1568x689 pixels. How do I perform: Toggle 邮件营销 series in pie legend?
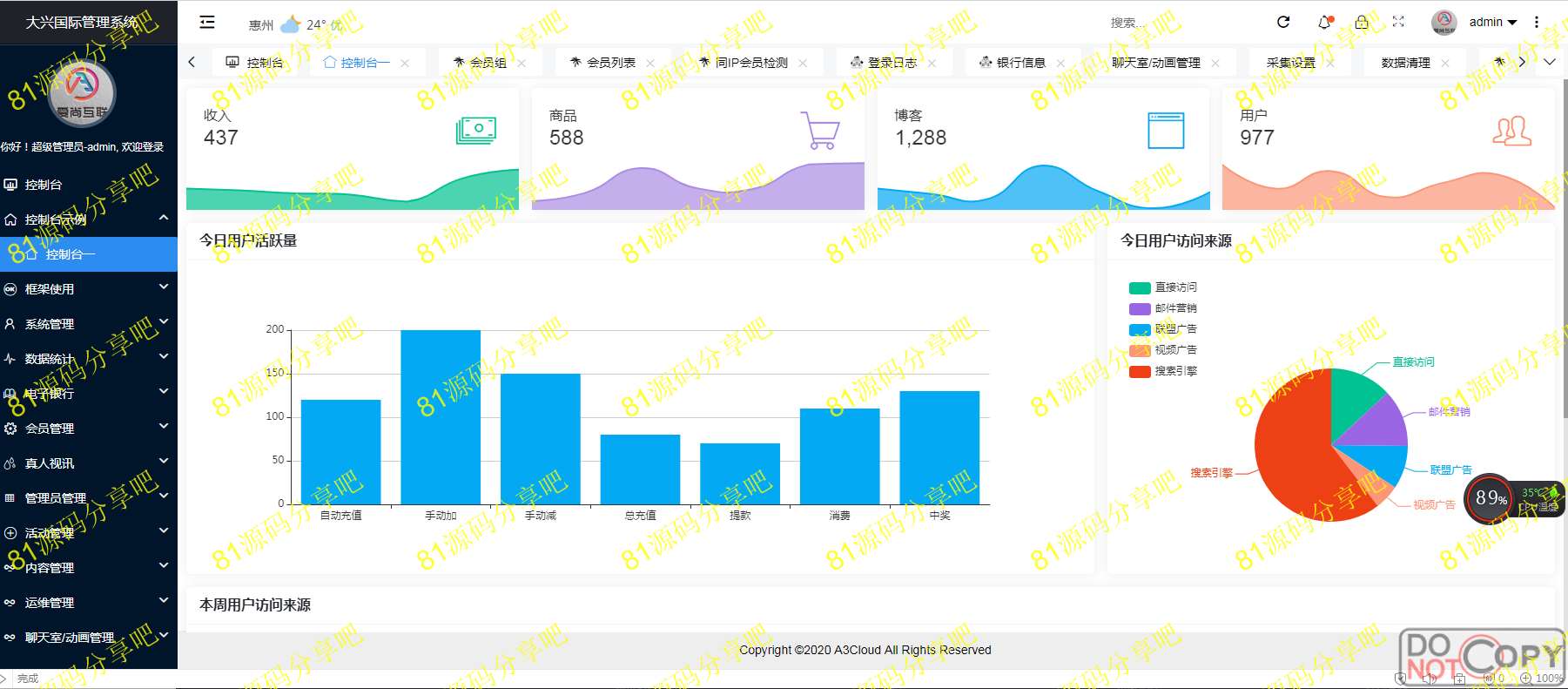[x=1162, y=308]
